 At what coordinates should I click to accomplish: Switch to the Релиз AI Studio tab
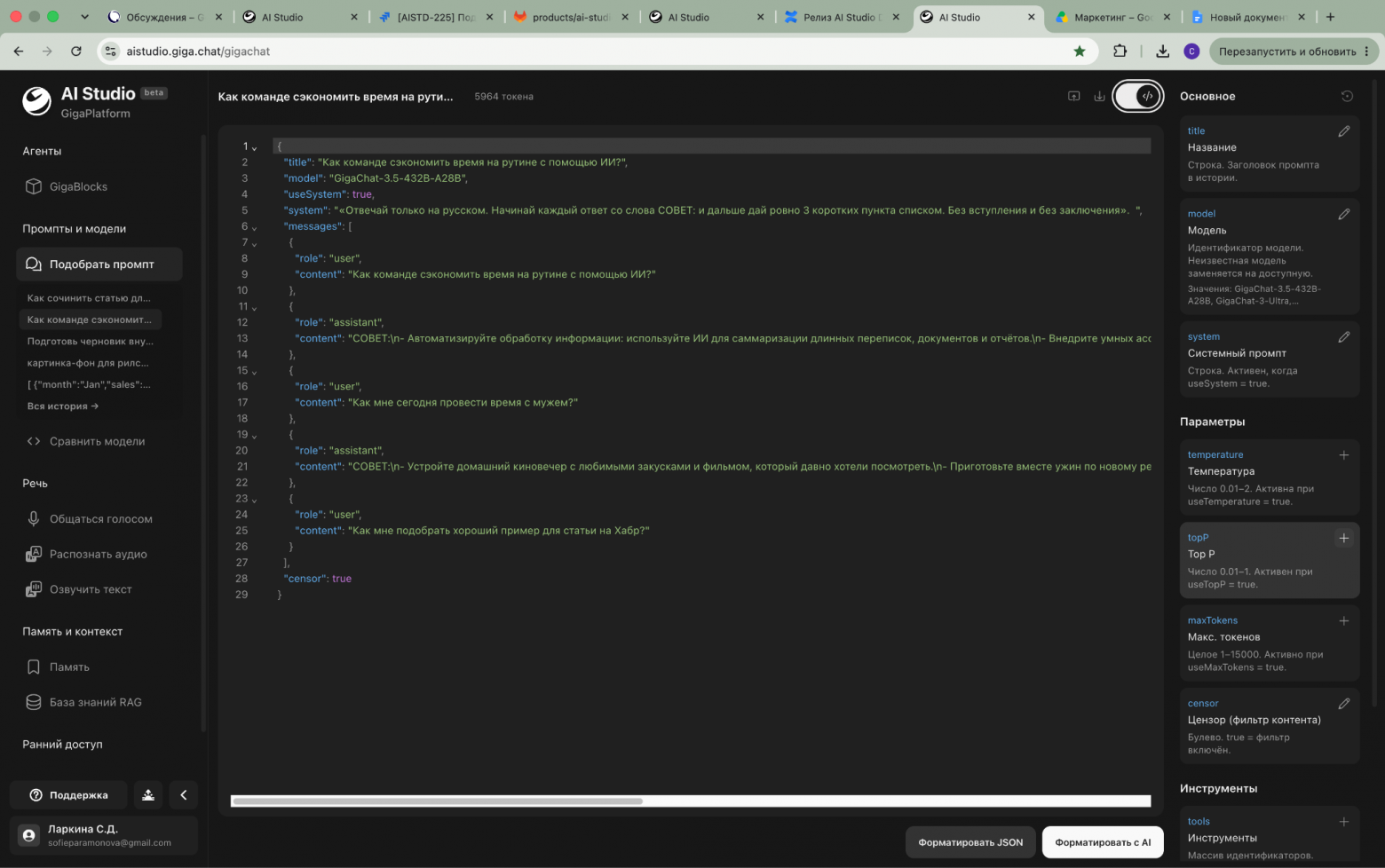coord(842,17)
